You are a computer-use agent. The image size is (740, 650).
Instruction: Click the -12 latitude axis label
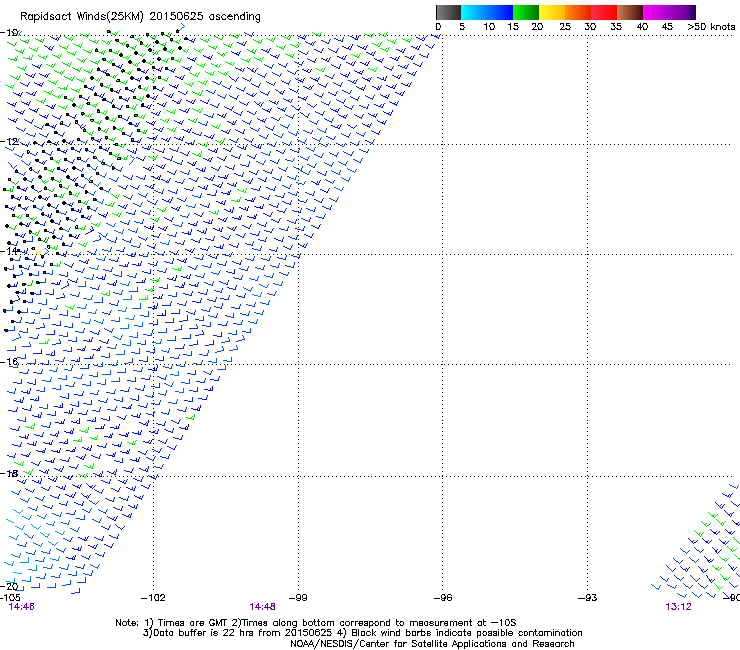coord(10,142)
